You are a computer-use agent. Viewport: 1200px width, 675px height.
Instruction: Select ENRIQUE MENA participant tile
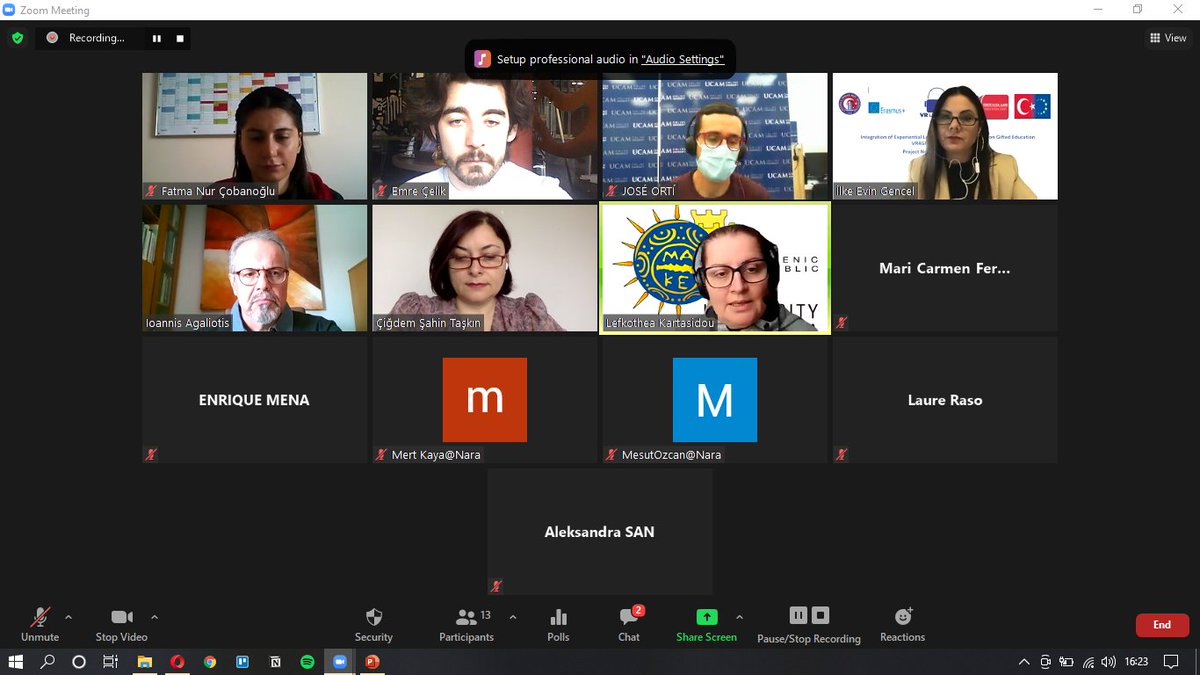coord(255,400)
